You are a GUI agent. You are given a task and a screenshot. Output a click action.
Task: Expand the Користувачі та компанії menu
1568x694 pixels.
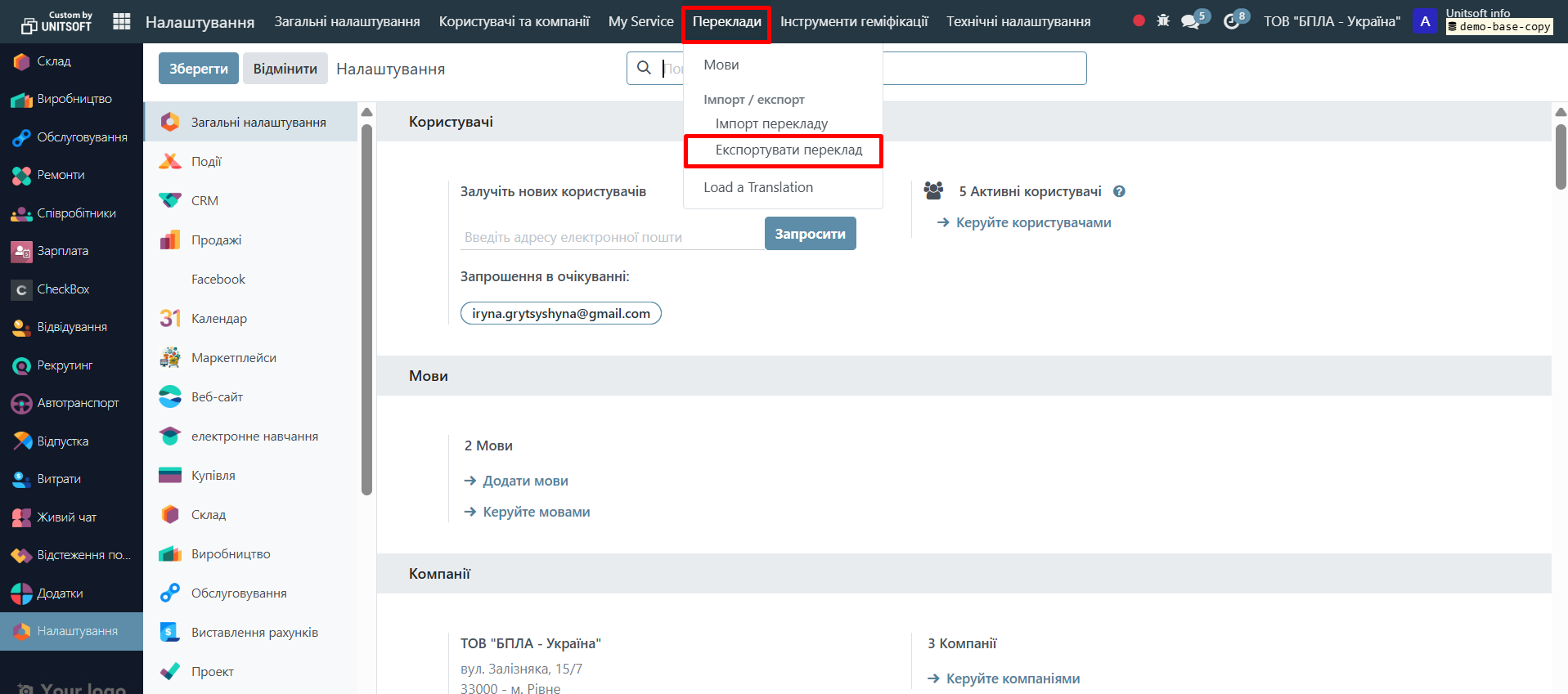click(x=514, y=21)
